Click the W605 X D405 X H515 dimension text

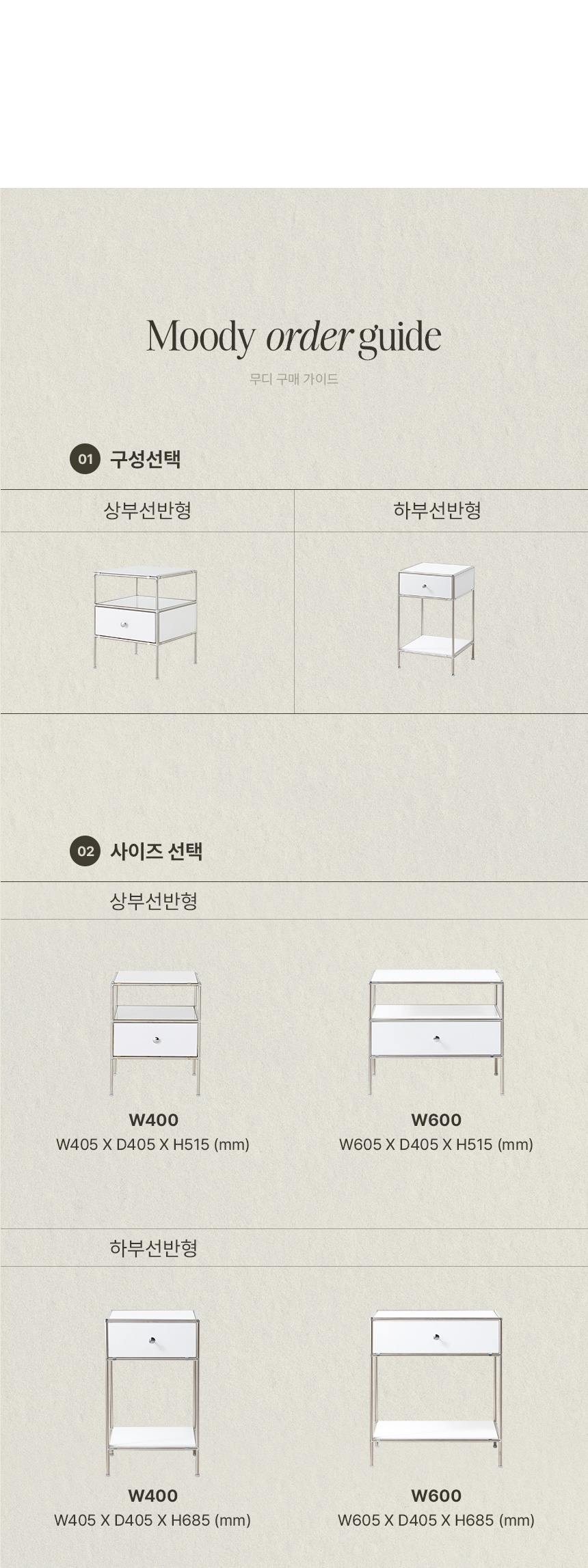pyautogui.click(x=436, y=1144)
